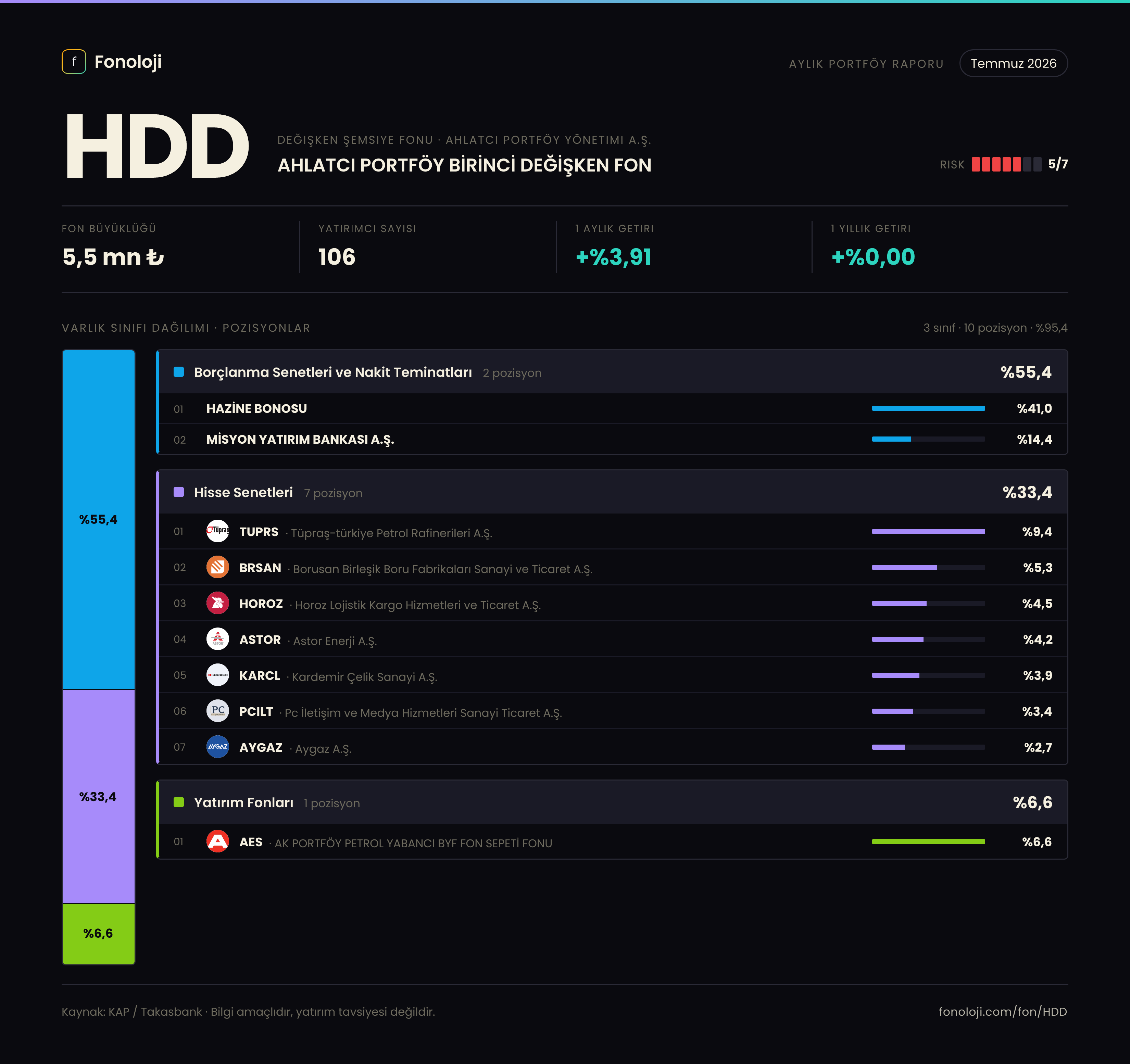This screenshot has height=1064, width=1130.
Task: Click the MİSYON YATIRIM BANKASI A.Ş. row
Action: click(x=613, y=439)
